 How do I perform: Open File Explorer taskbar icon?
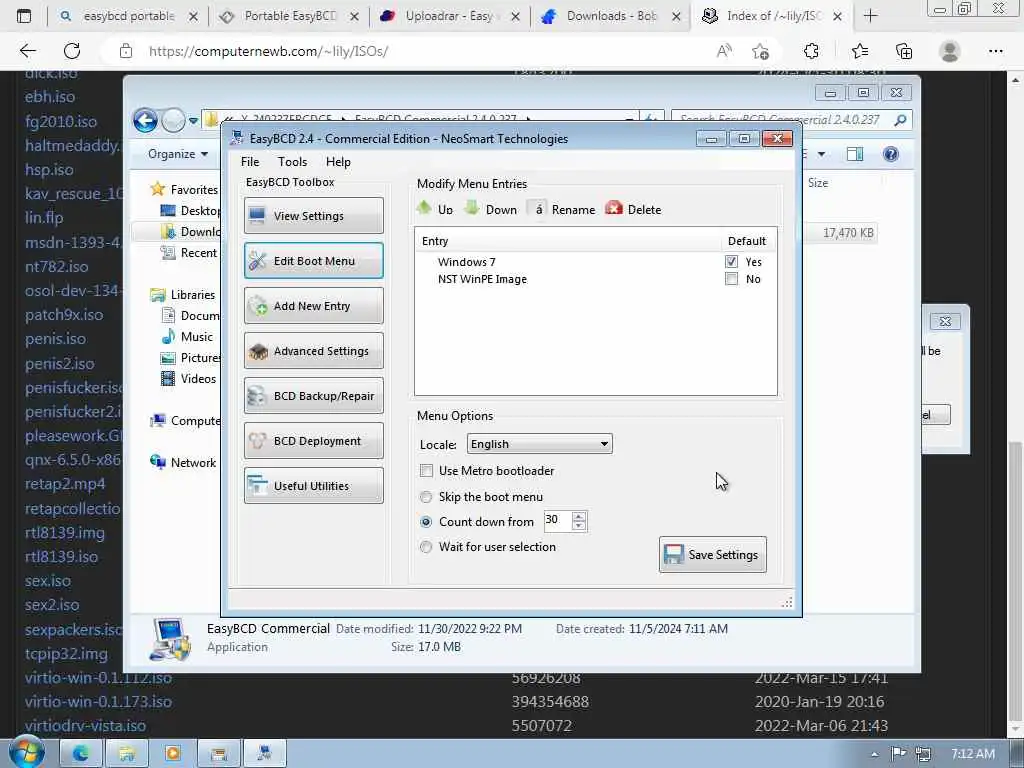click(x=127, y=754)
